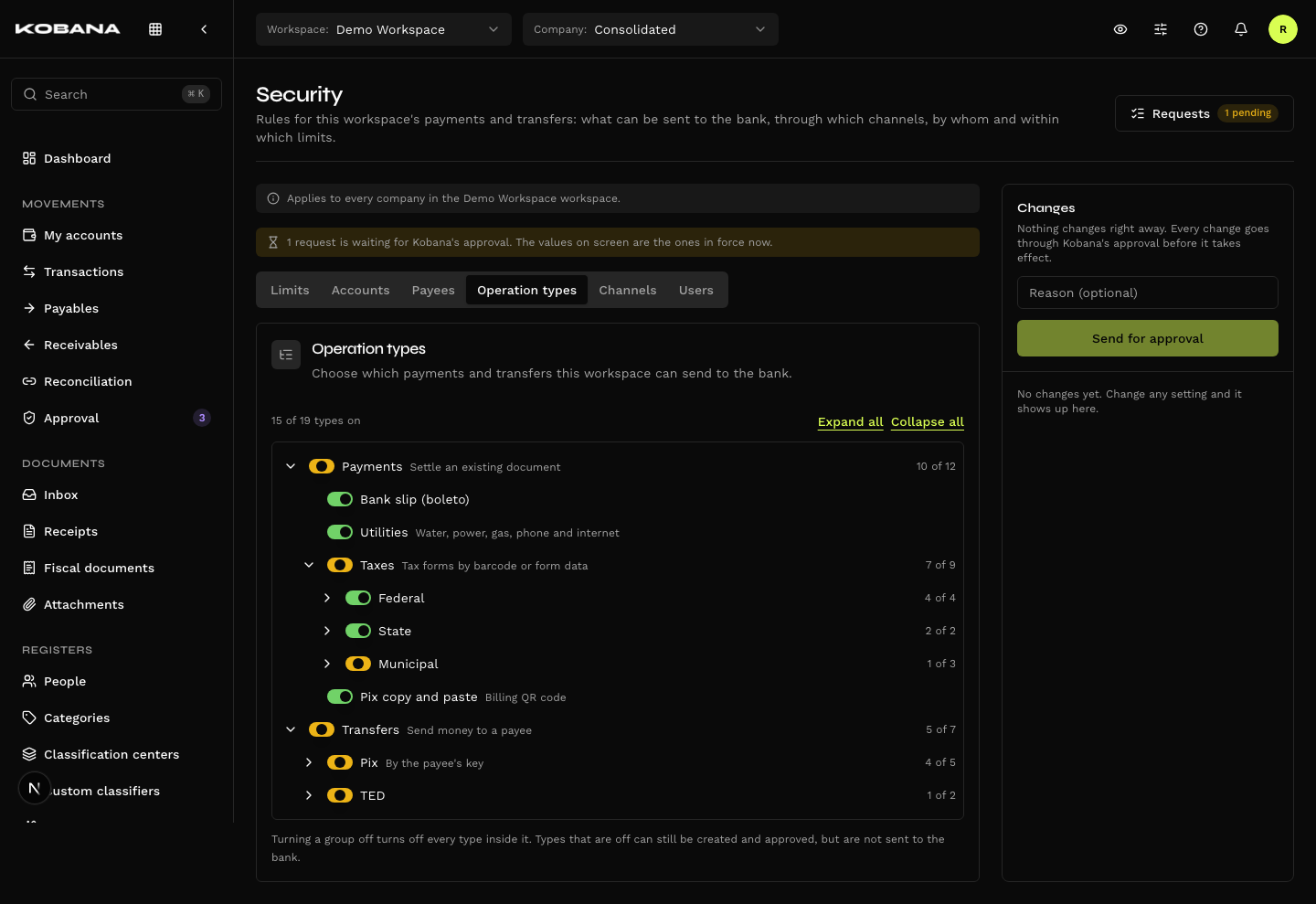Screen dimensions: 1316x904
Task: Open Categories in the sidebar
Action: 116,718
